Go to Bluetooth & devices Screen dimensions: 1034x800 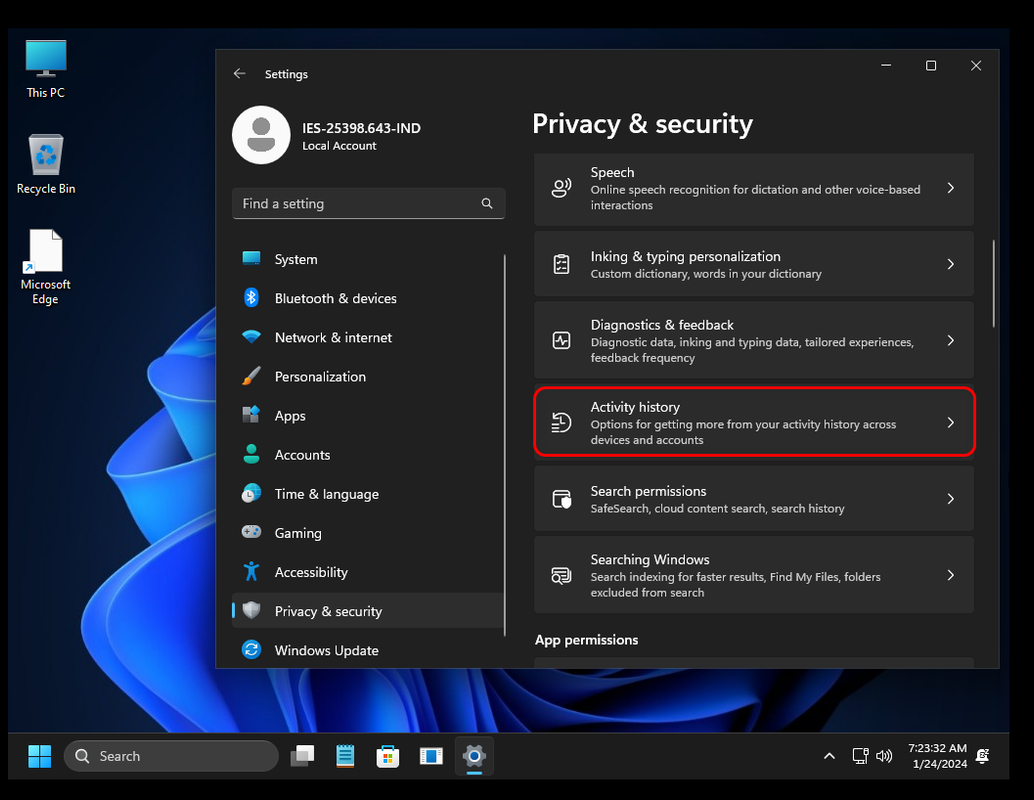368,298
